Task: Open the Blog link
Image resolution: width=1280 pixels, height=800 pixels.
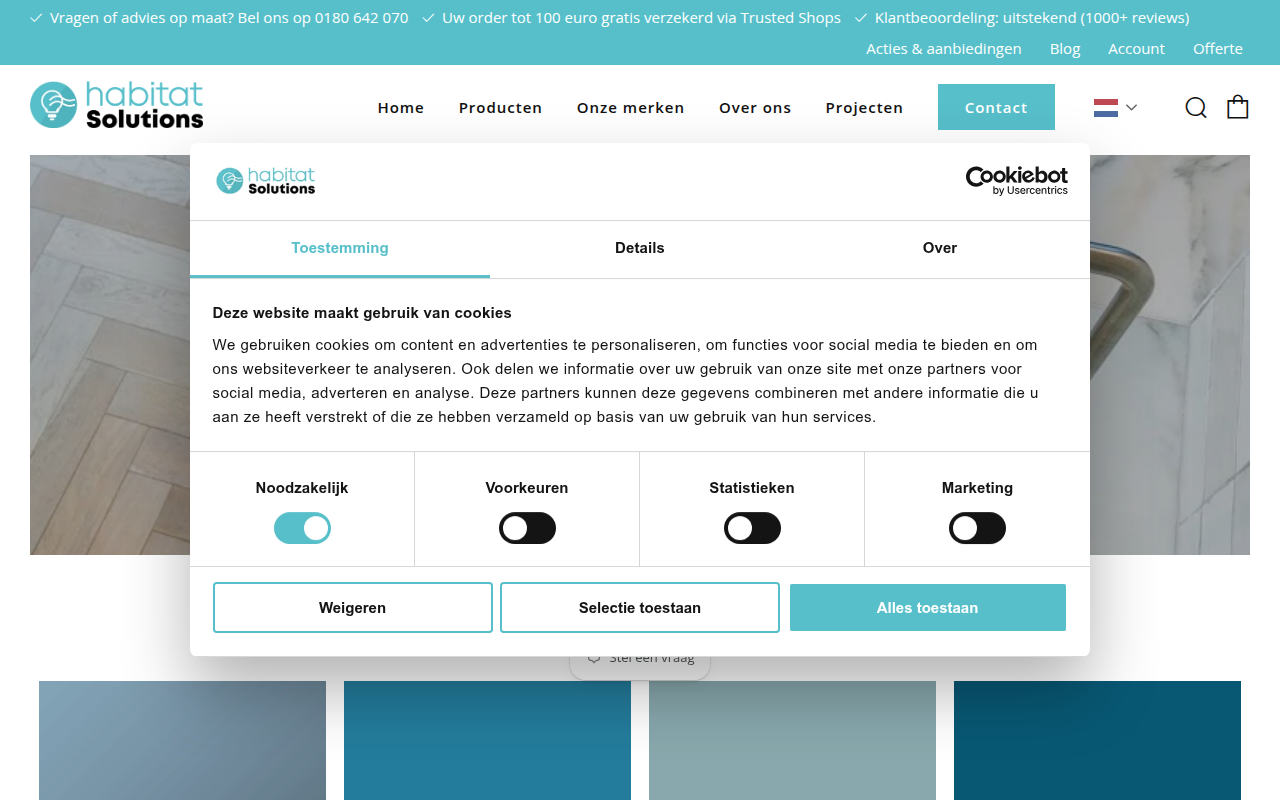Action: (1065, 48)
